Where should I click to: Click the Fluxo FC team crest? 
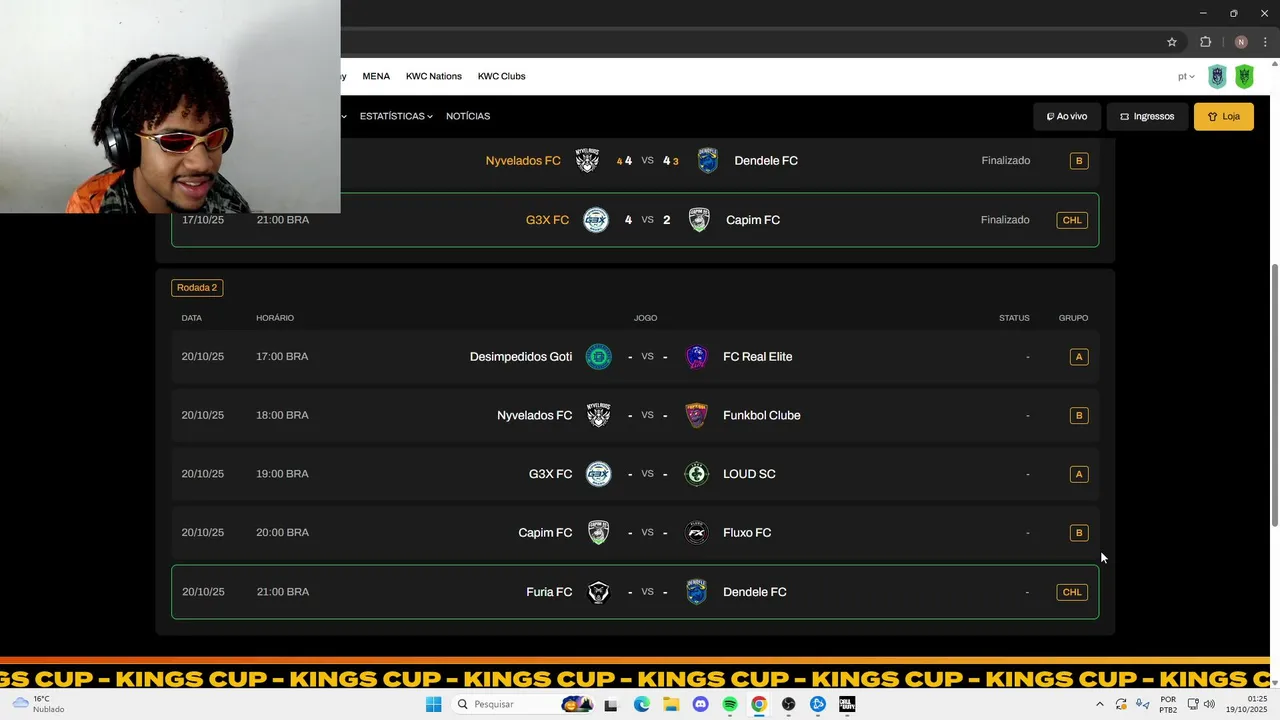(x=697, y=533)
